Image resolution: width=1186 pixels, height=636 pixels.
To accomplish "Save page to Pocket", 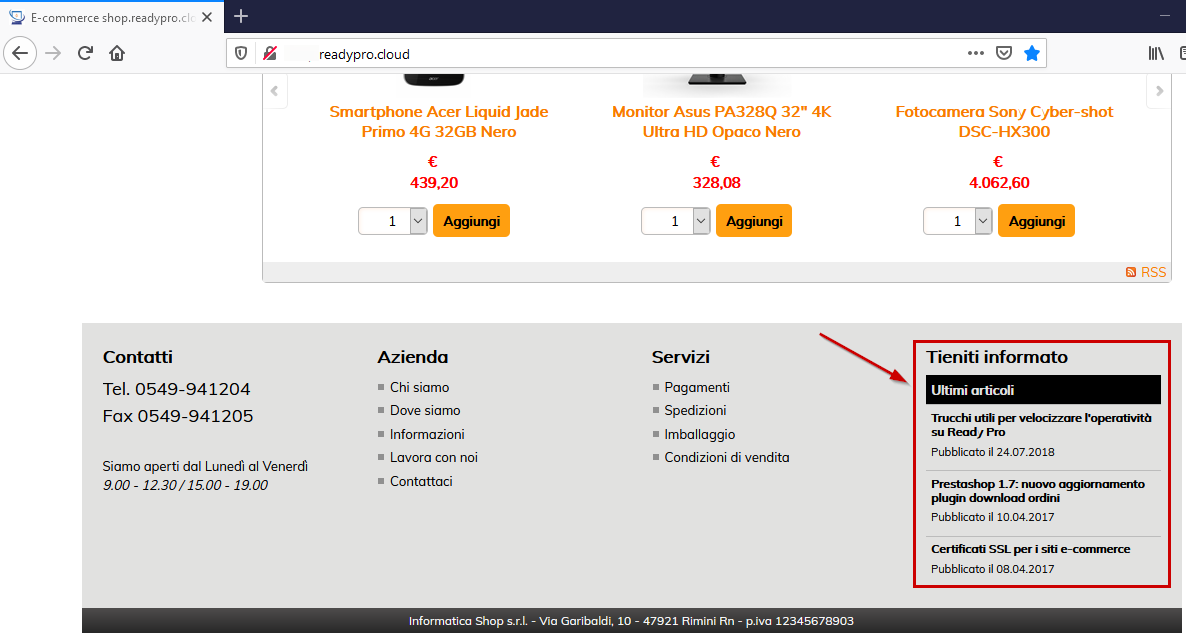I will click(1004, 53).
